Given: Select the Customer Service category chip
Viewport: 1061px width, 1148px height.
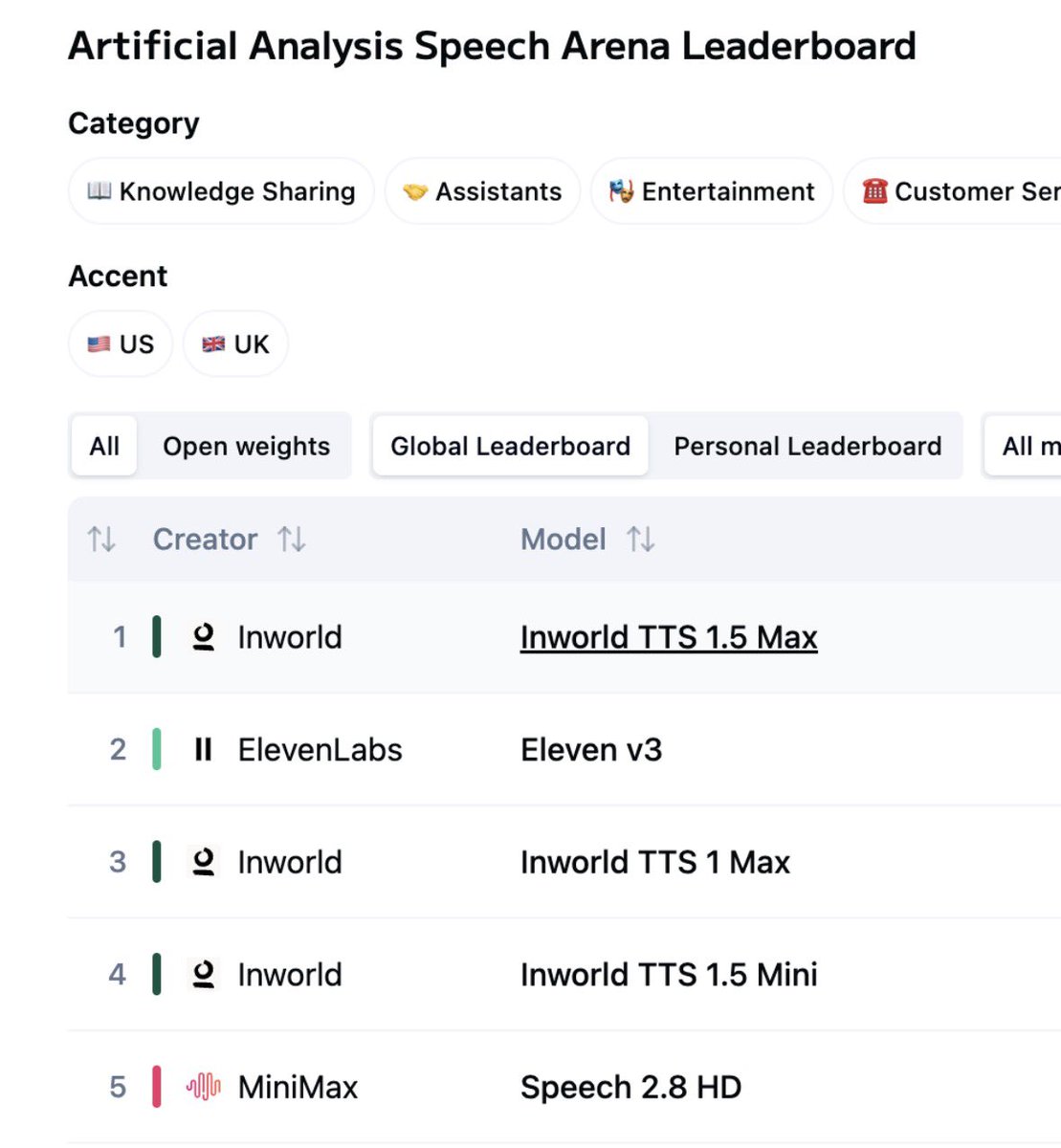Looking at the screenshot, I should click(x=953, y=191).
